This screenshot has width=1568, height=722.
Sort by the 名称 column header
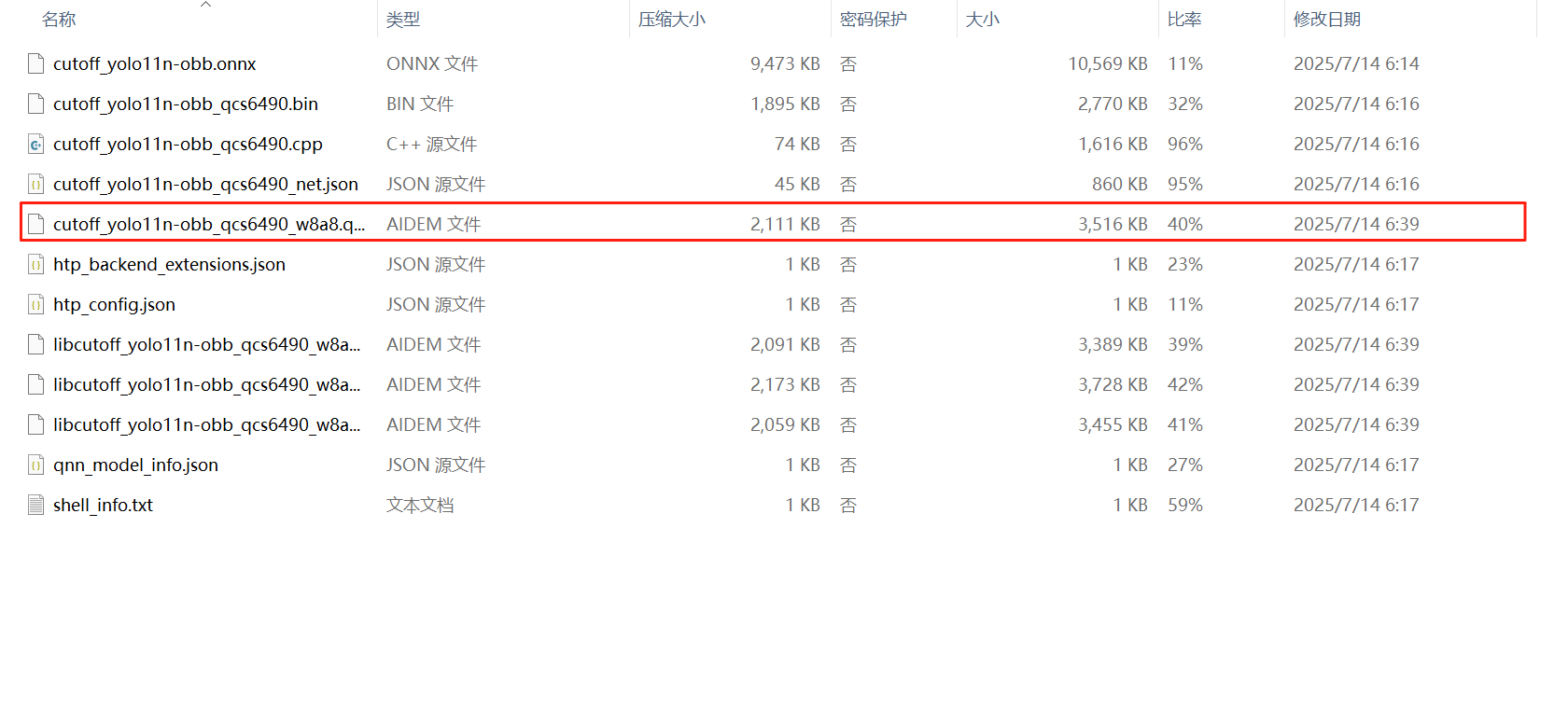59,20
